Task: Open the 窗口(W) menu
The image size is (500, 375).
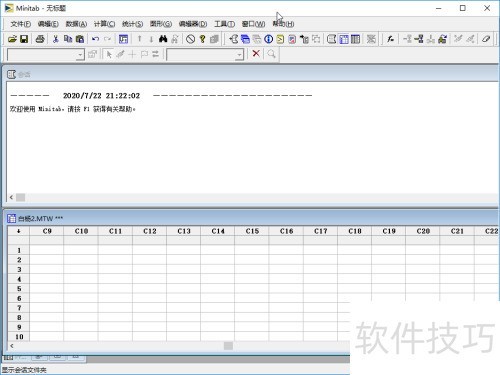Action: [253, 24]
